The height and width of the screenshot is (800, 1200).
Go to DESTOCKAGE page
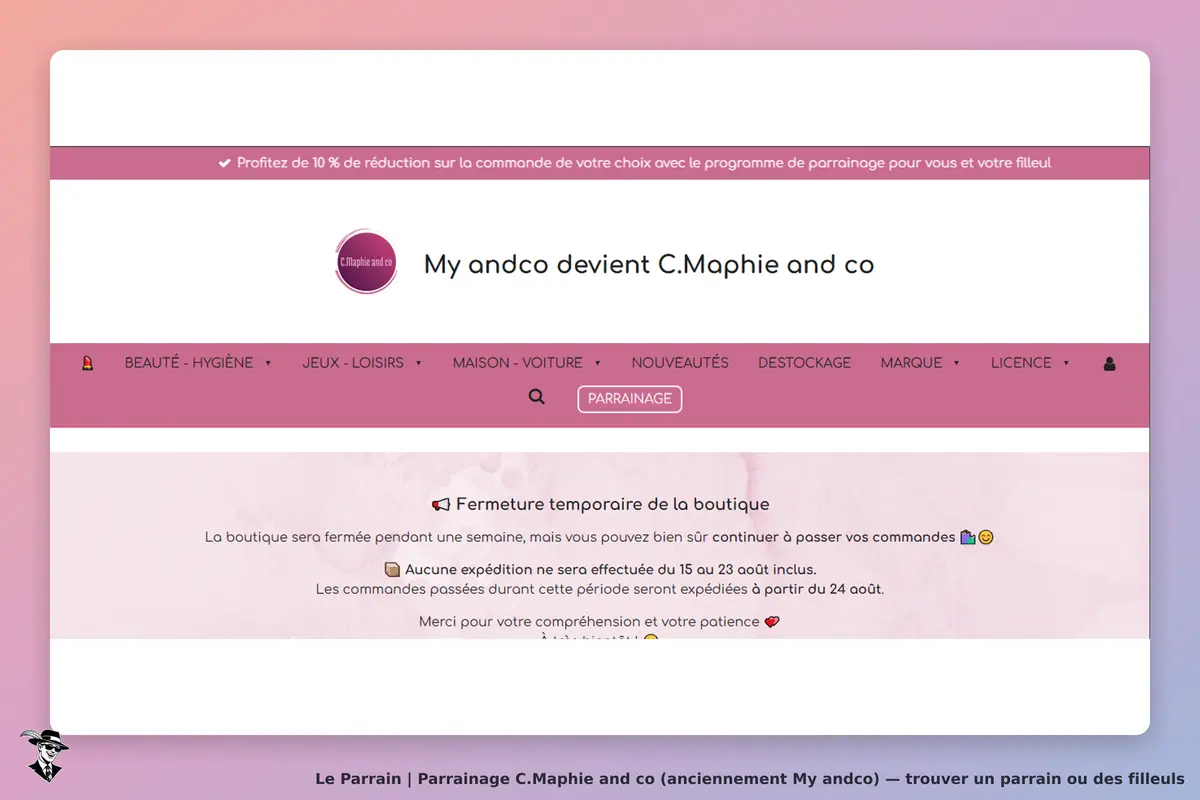pos(805,363)
